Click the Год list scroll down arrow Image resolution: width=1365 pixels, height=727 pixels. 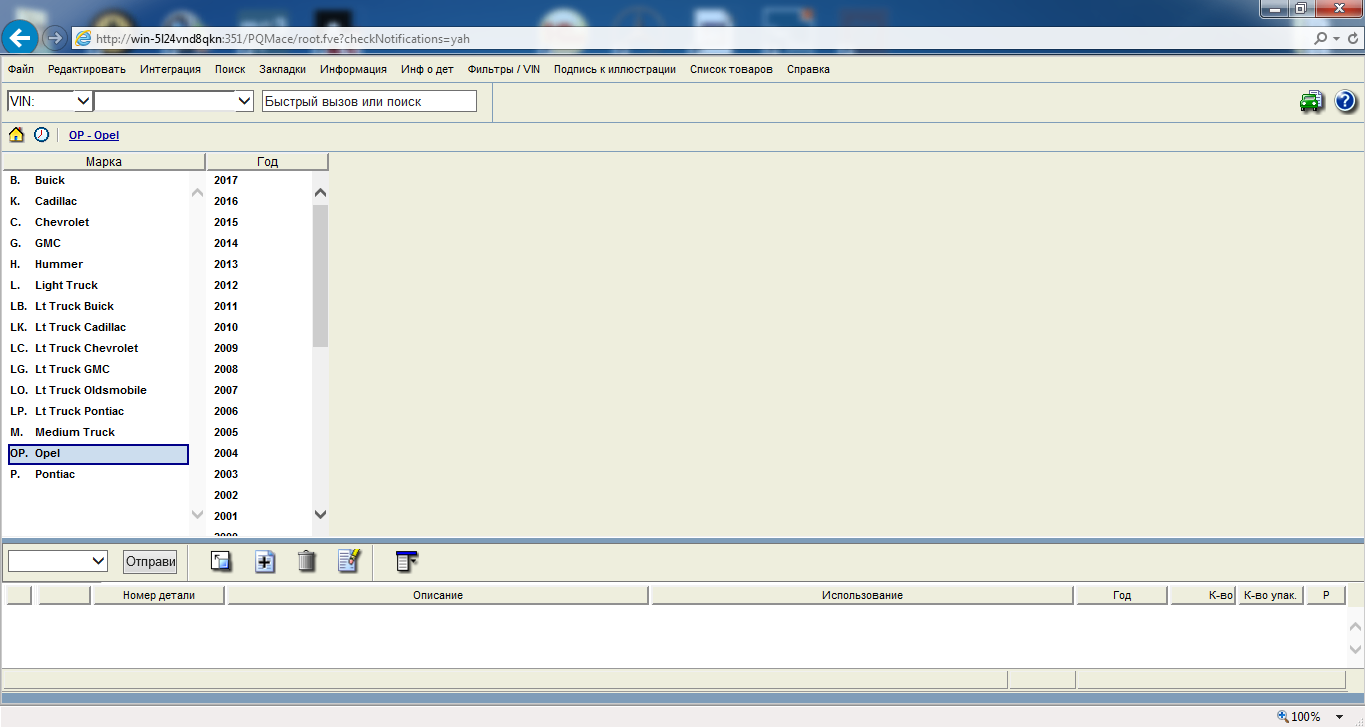tap(320, 514)
